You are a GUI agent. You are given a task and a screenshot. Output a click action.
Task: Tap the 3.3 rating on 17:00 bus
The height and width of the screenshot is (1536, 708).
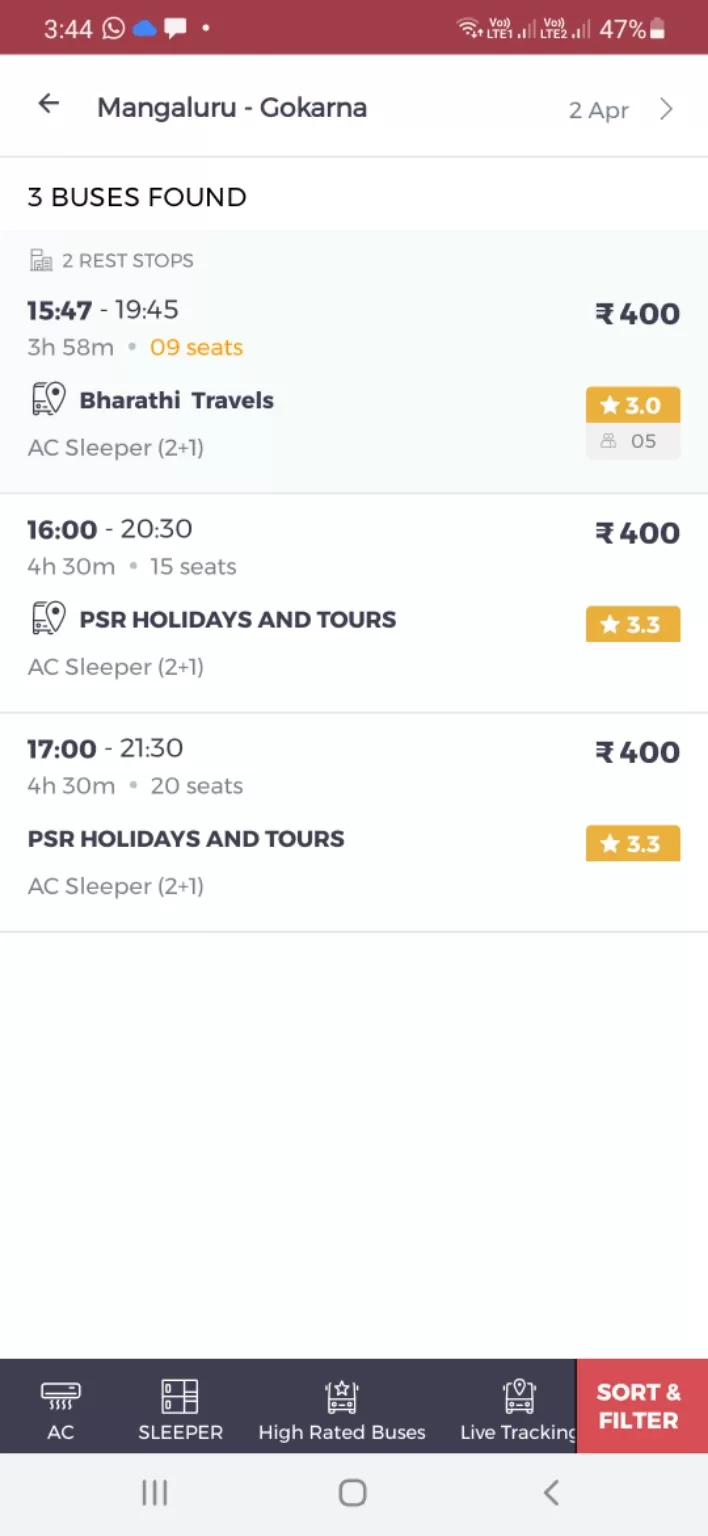633,843
